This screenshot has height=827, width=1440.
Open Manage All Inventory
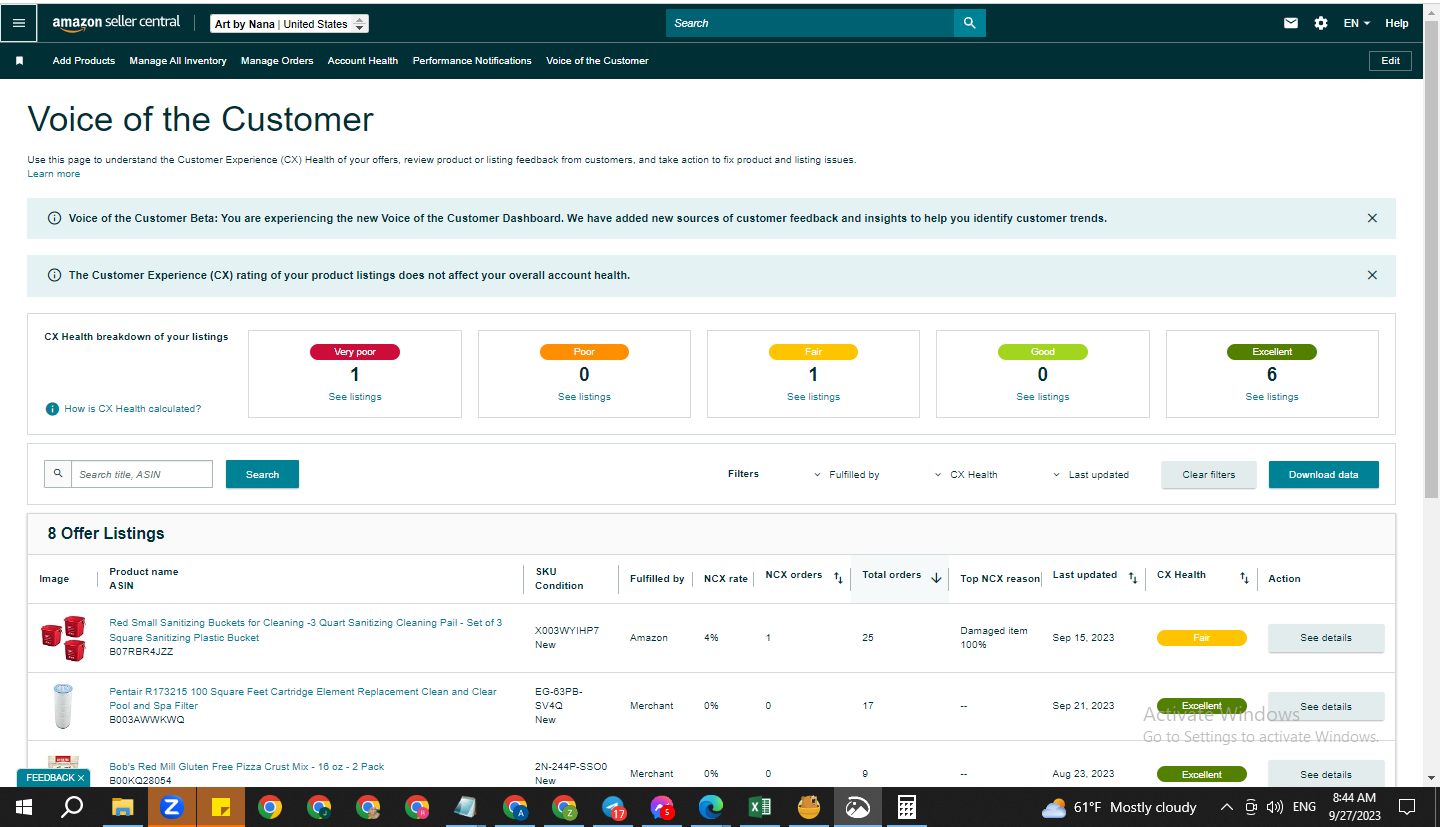tap(178, 61)
